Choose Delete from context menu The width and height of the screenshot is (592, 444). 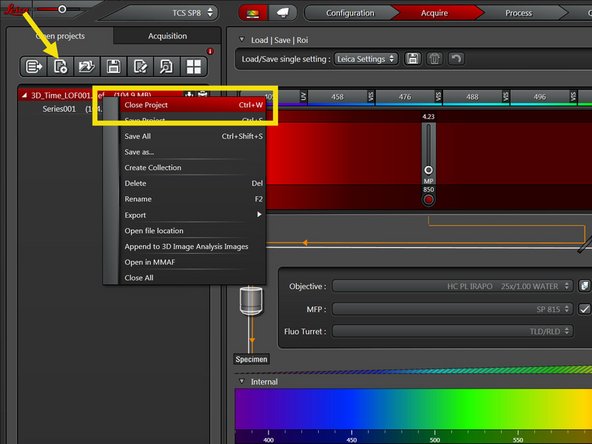[x=193, y=183]
